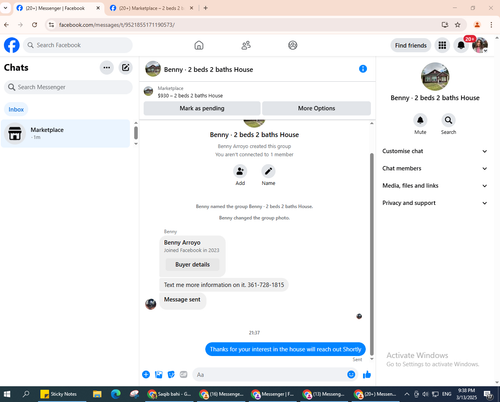Switch to Saqib bahi Chrome window

pyautogui.click(x=170, y=394)
